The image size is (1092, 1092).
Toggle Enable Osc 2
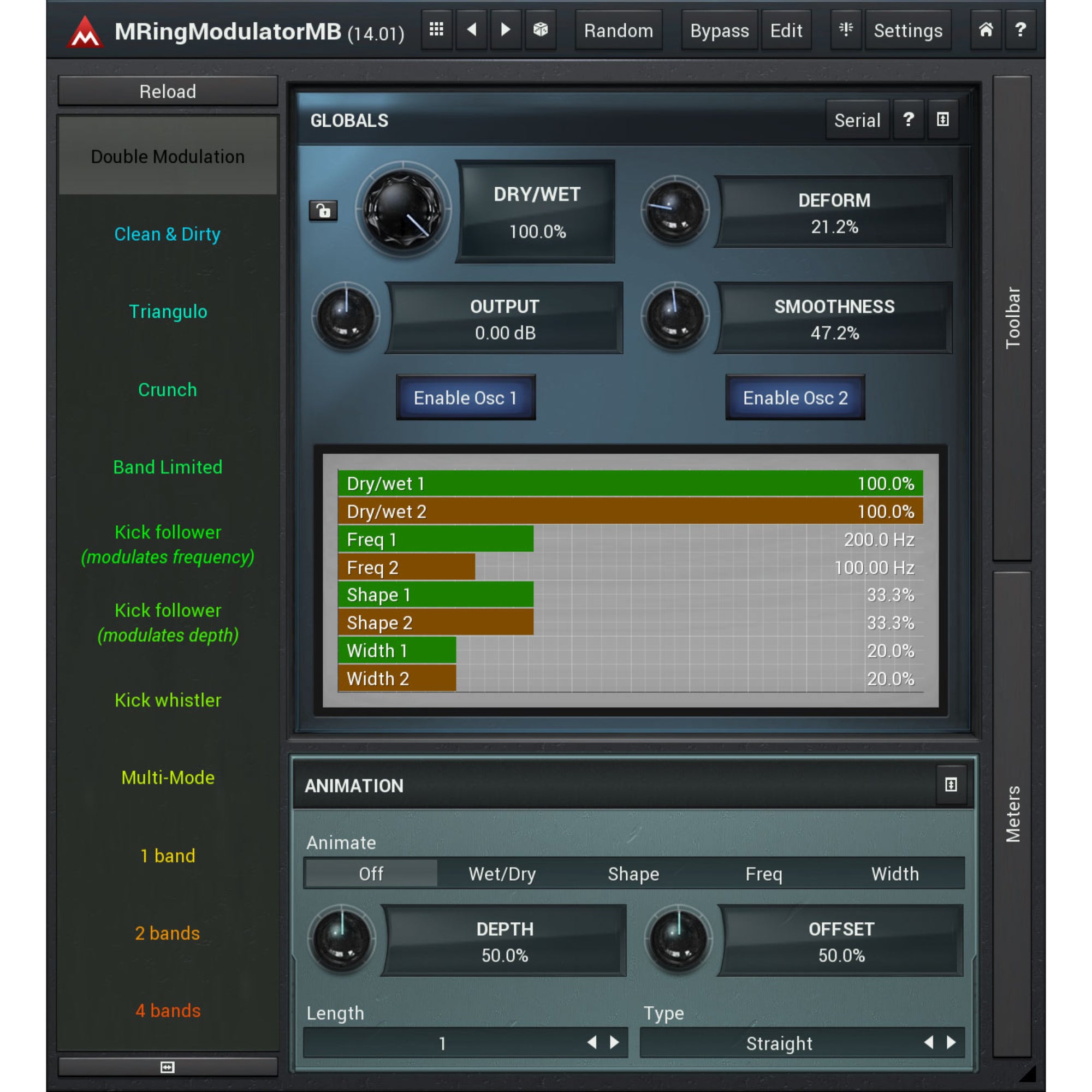click(794, 397)
